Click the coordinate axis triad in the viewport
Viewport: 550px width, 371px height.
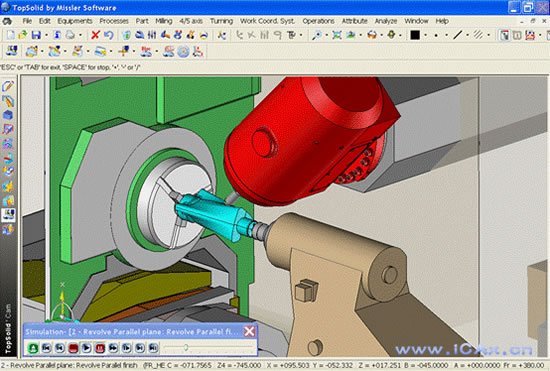(62, 305)
